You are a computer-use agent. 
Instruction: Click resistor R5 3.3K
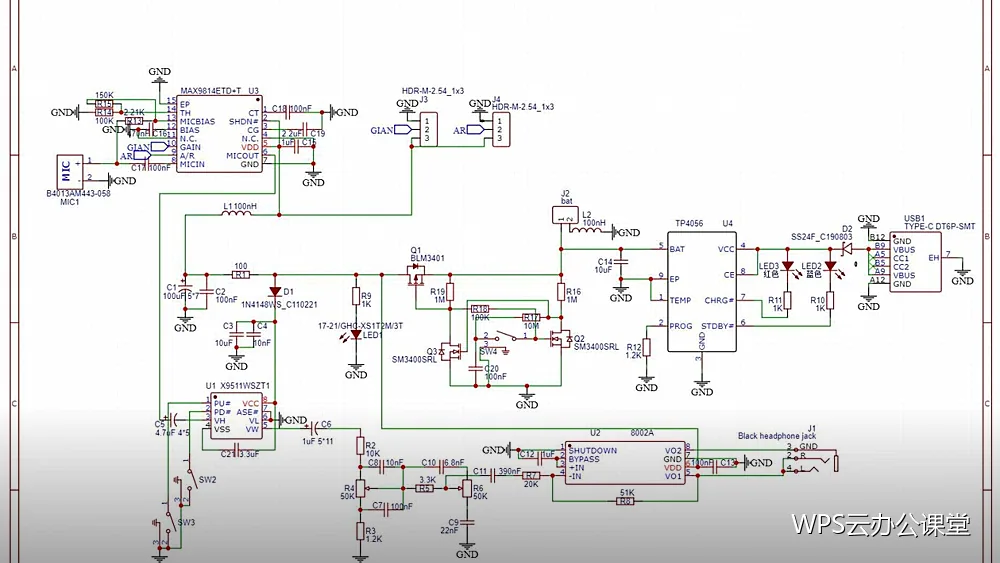425,488
